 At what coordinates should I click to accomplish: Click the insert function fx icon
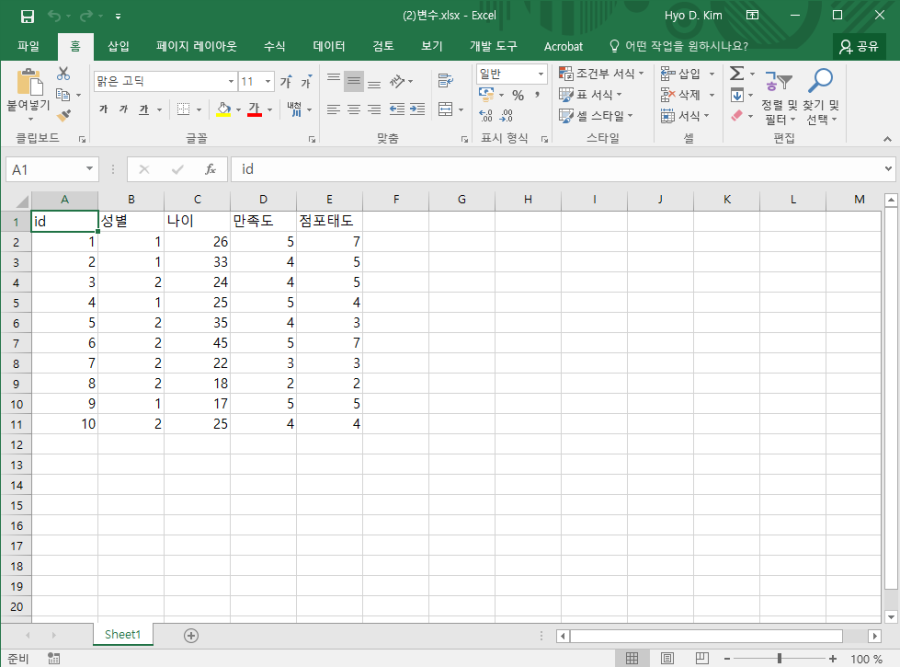point(210,170)
